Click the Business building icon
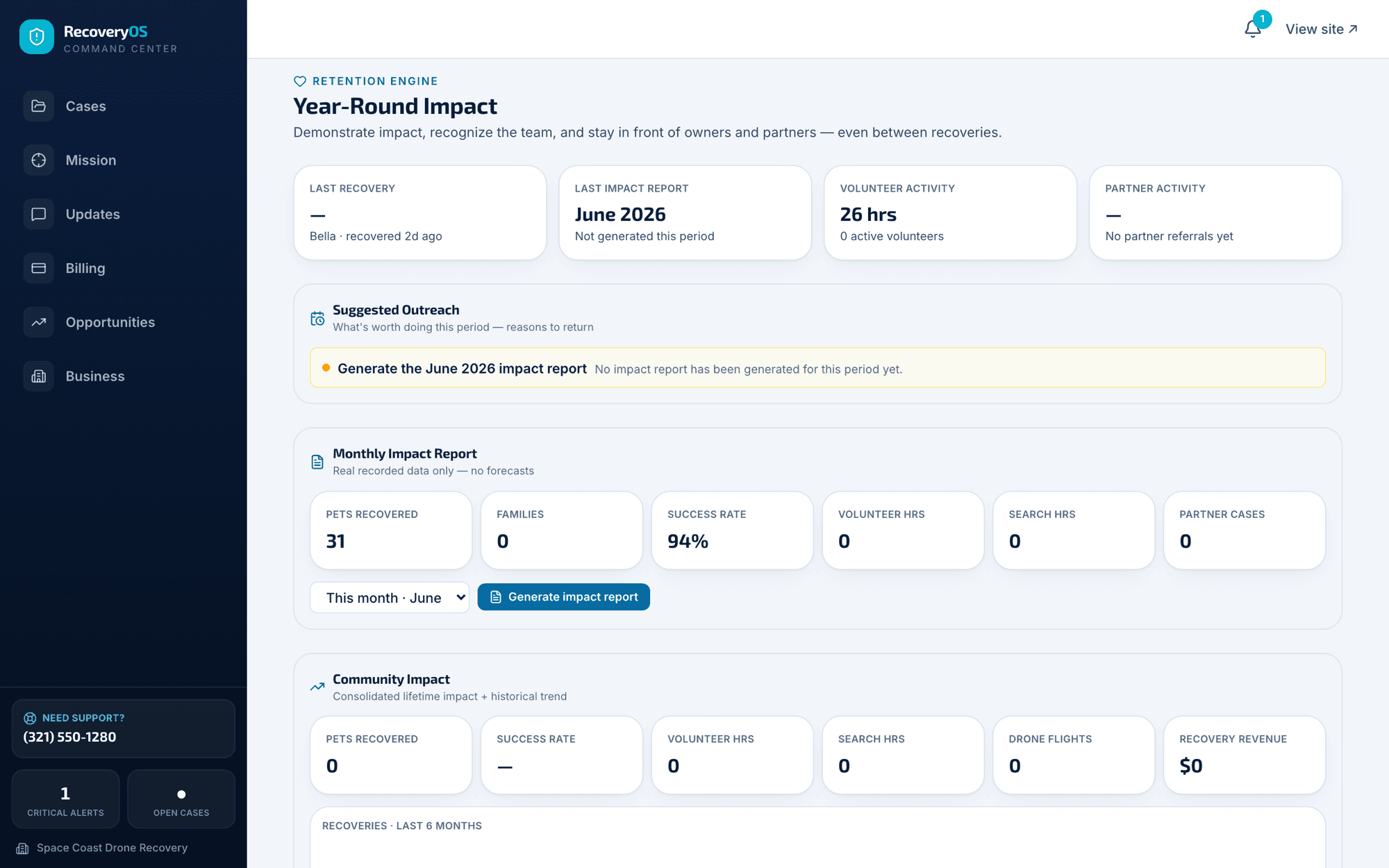The width and height of the screenshot is (1389, 868). click(39, 376)
